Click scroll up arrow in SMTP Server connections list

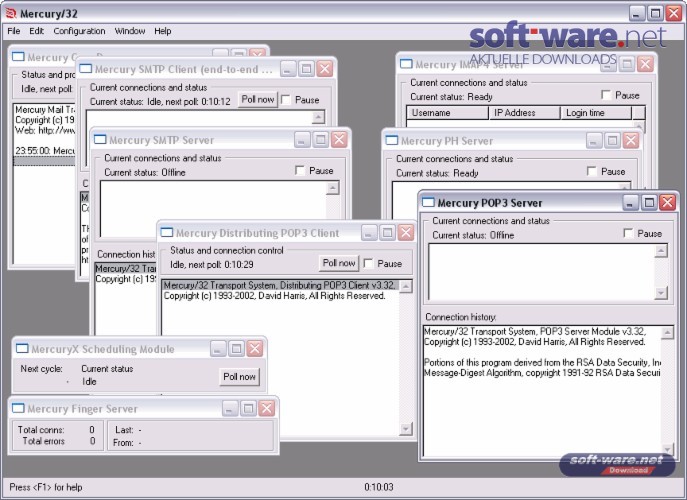point(333,188)
